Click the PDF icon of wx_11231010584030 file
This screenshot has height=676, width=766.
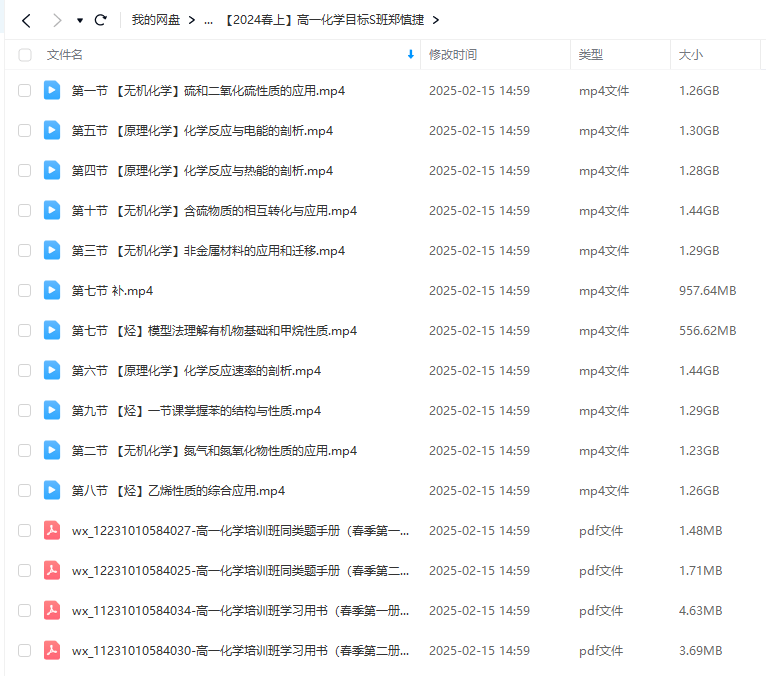point(52,651)
